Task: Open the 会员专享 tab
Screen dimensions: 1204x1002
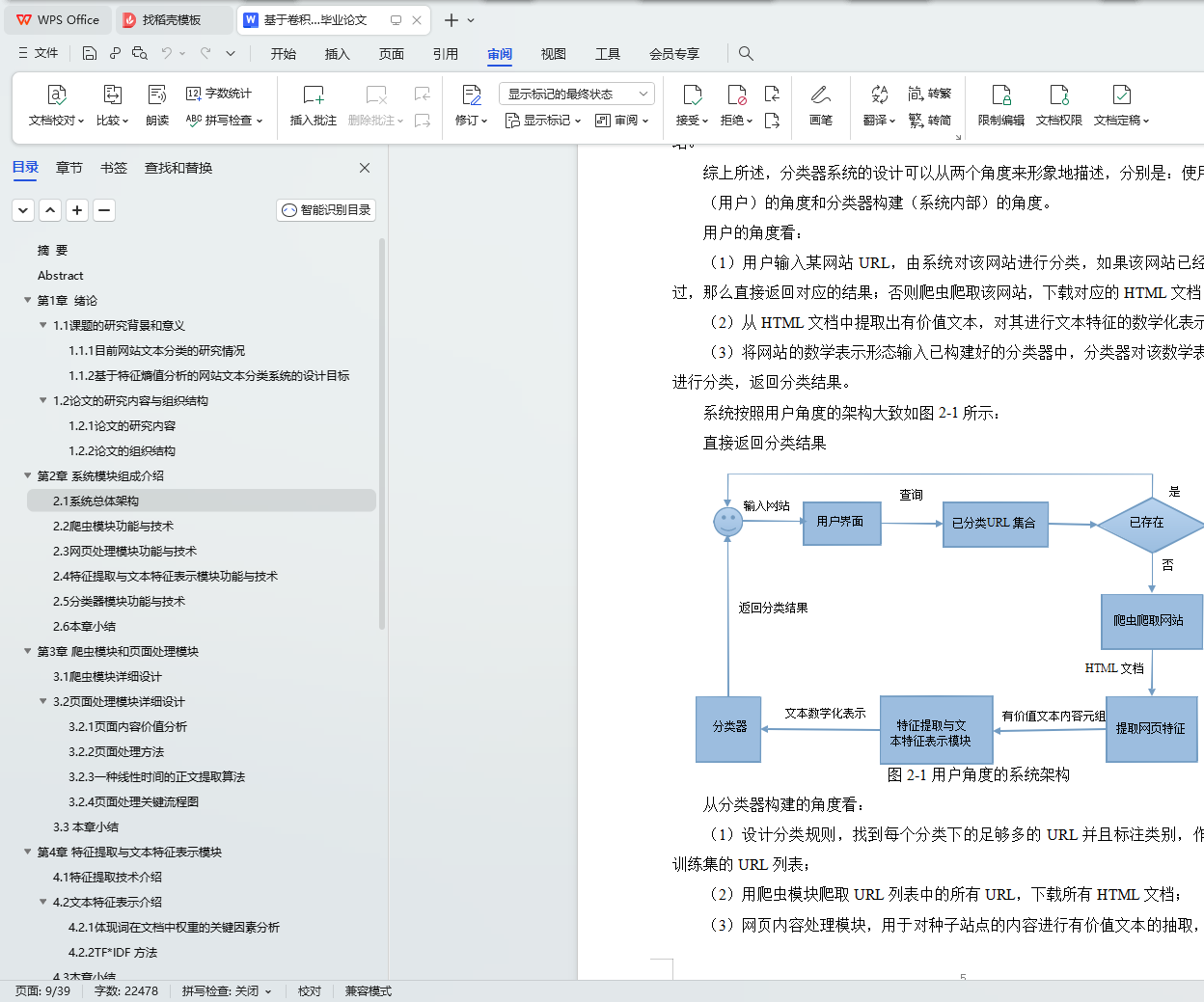Action: point(674,54)
